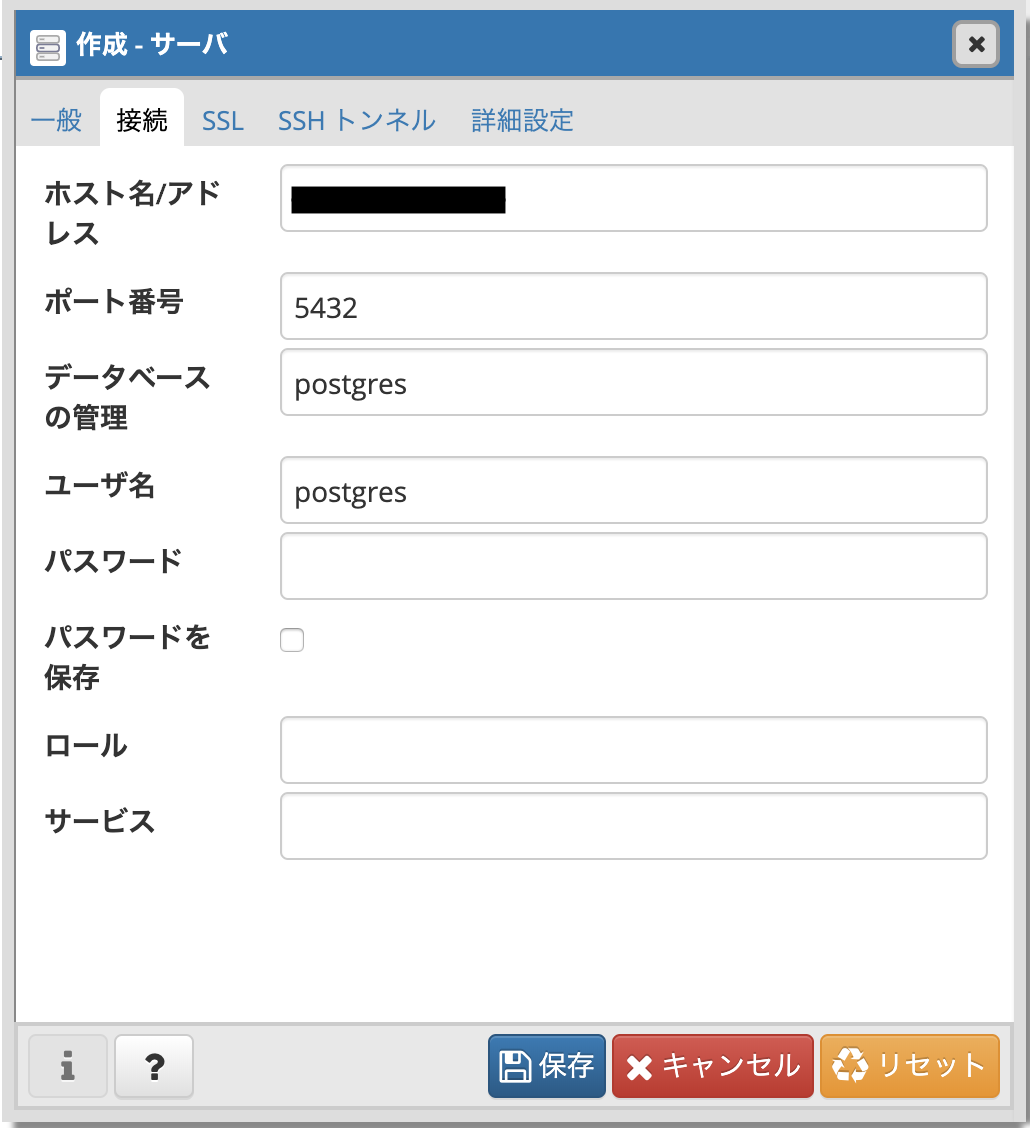Open the サービス selection field

633,825
